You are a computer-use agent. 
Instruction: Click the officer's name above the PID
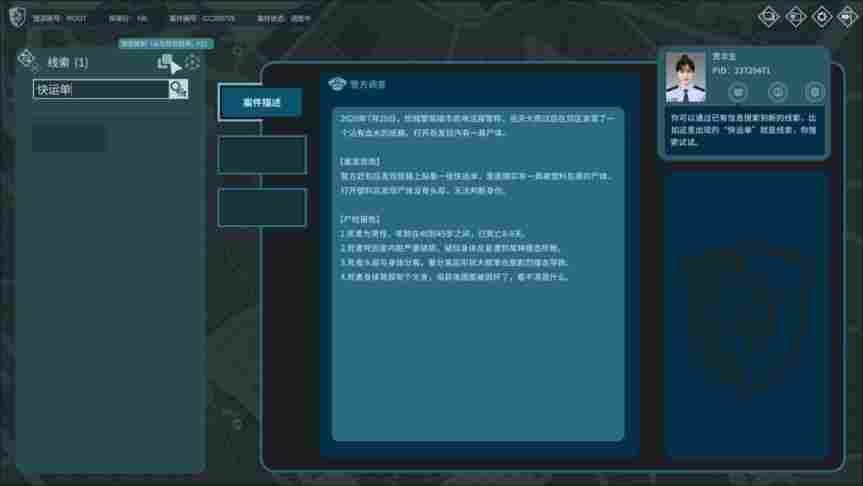click(724, 57)
